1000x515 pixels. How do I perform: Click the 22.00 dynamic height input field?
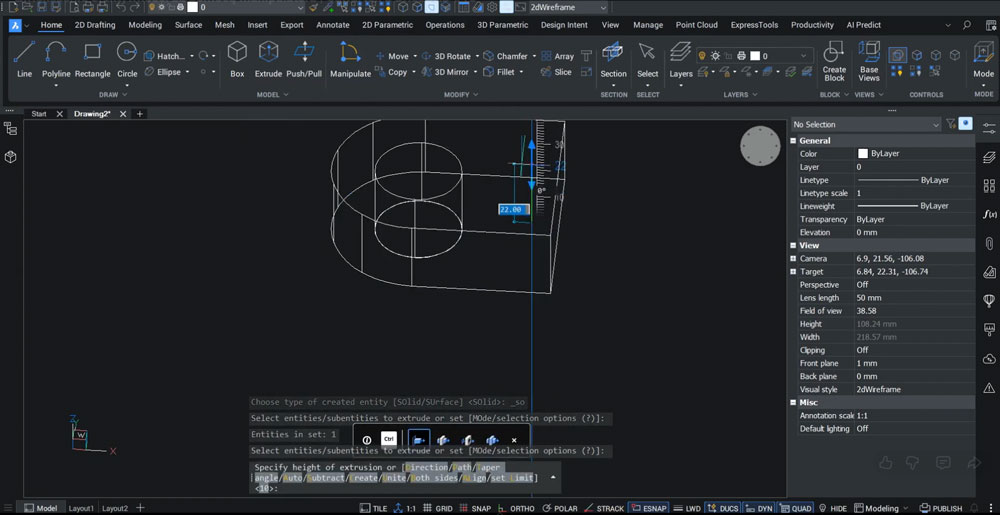514,209
